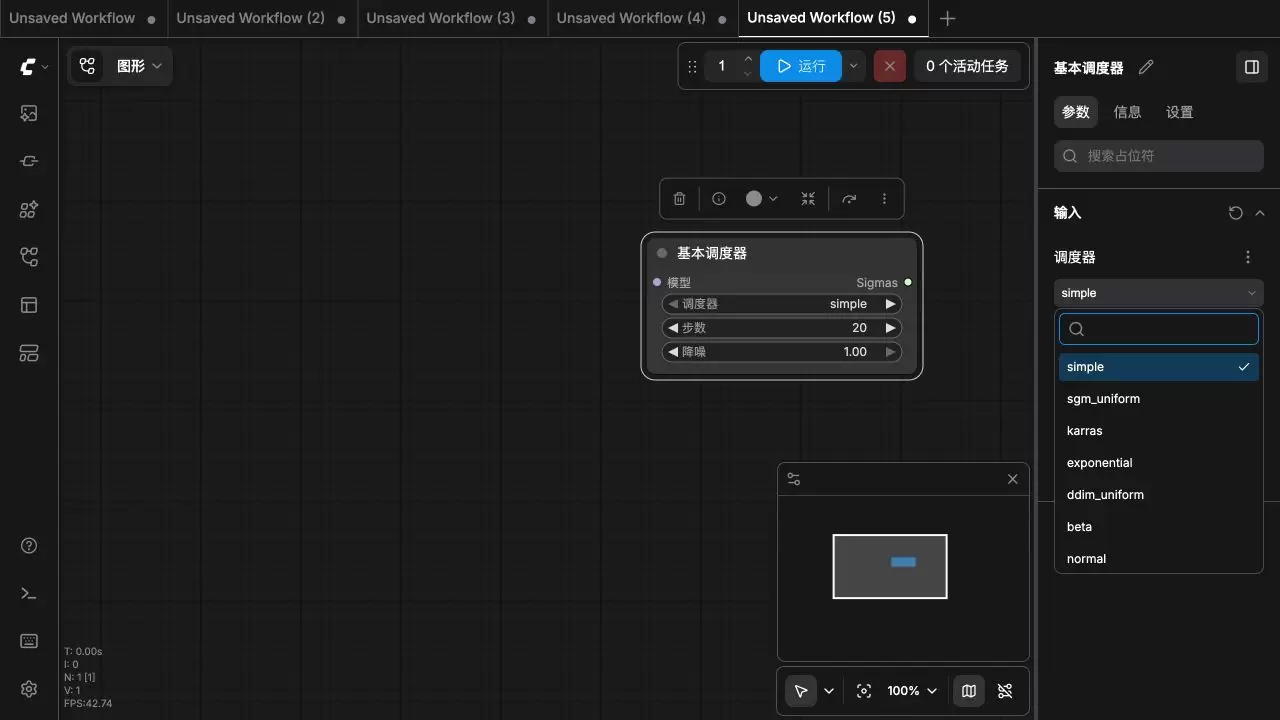Screen dimensions: 1280x720
Task: Reset inputs with the circular arrow icon
Action: [1235, 213]
